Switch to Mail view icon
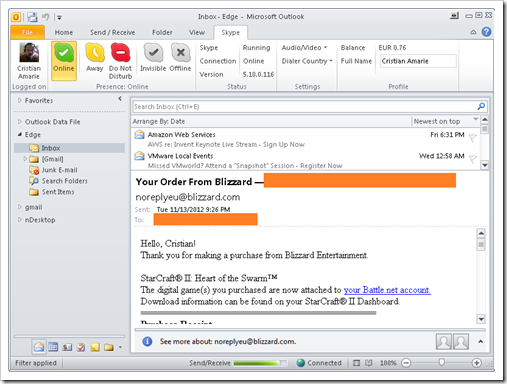The image size is (507, 384). pos(39,347)
